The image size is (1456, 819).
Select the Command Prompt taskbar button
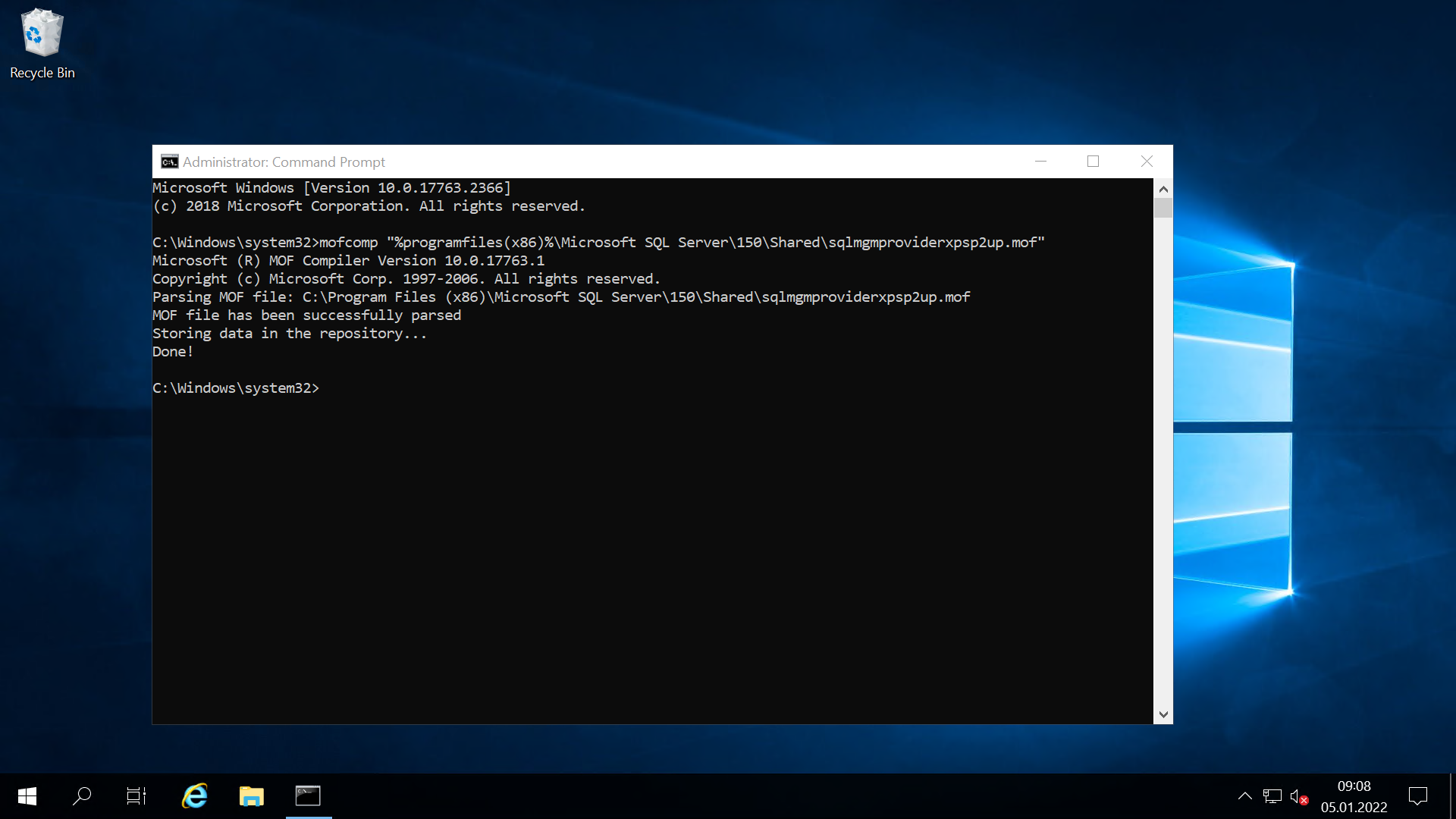click(x=308, y=795)
